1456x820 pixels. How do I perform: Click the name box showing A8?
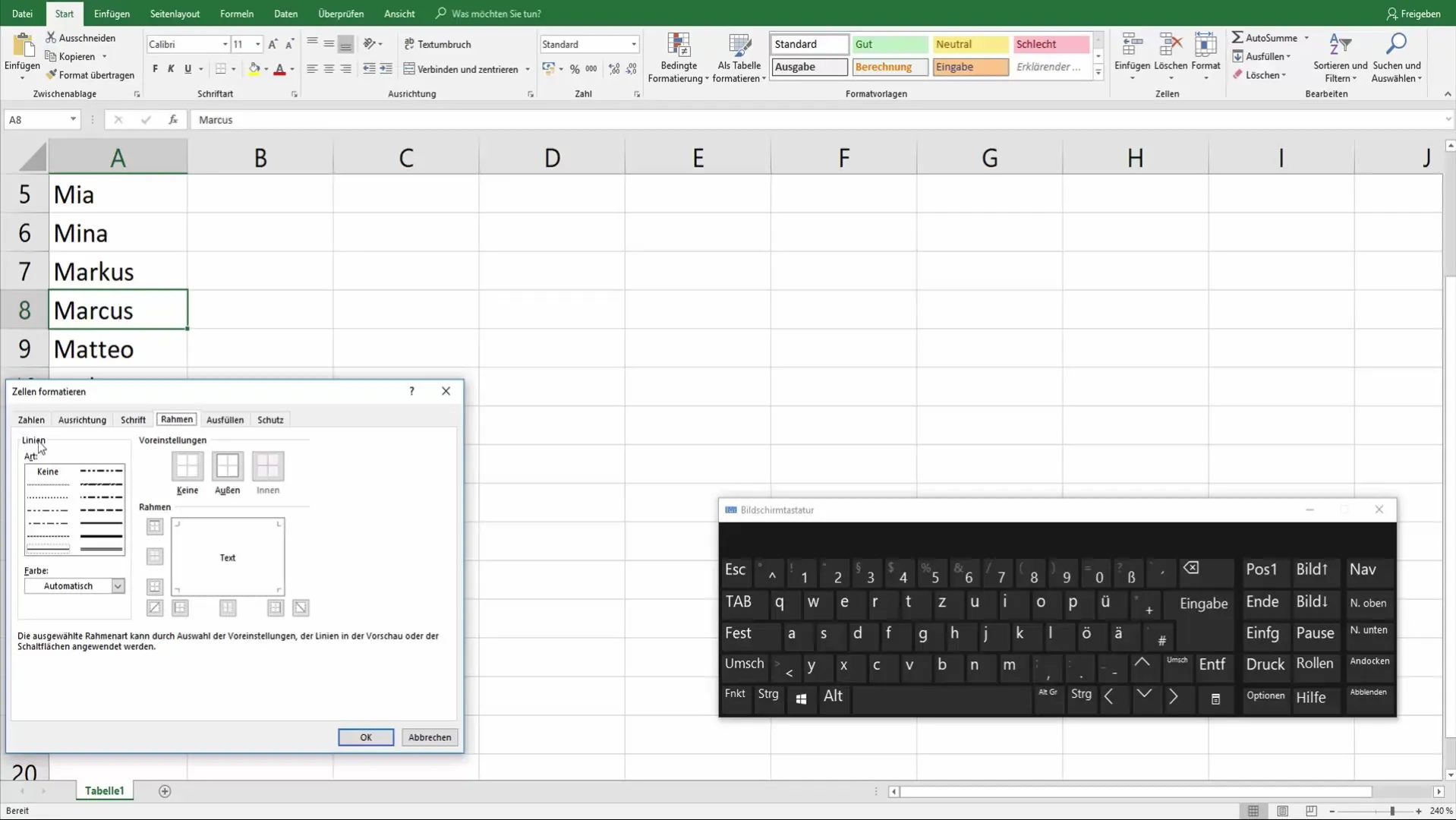coord(36,119)
